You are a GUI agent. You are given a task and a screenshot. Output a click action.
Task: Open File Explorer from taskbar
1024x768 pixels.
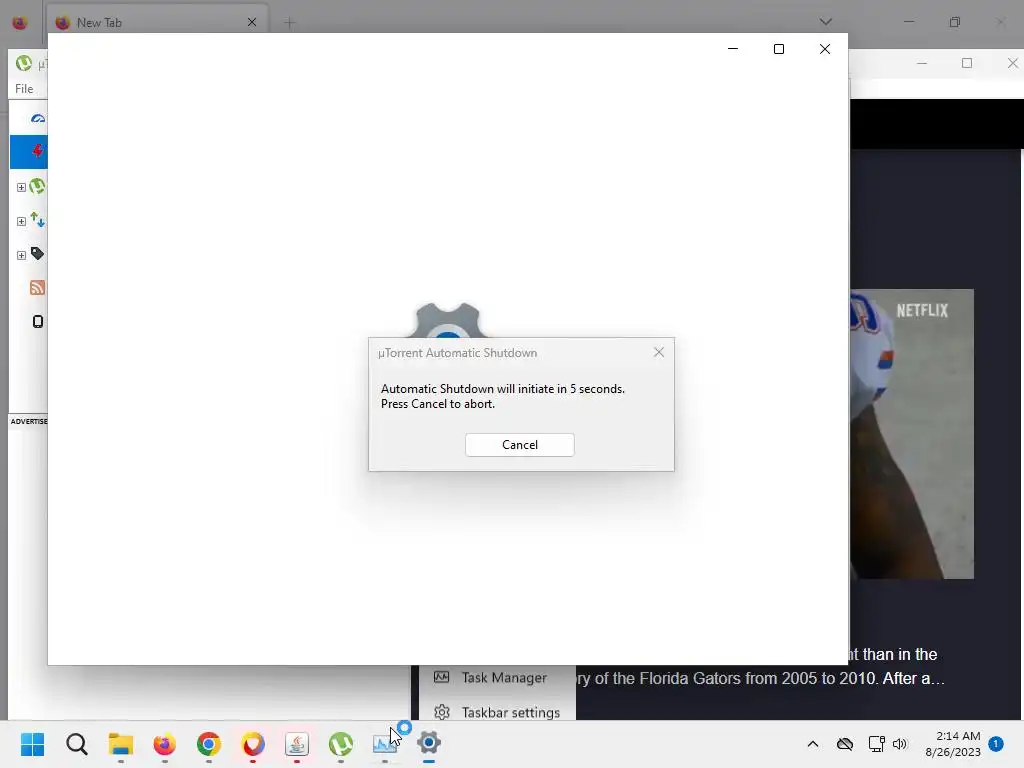(x=121, y=744)
